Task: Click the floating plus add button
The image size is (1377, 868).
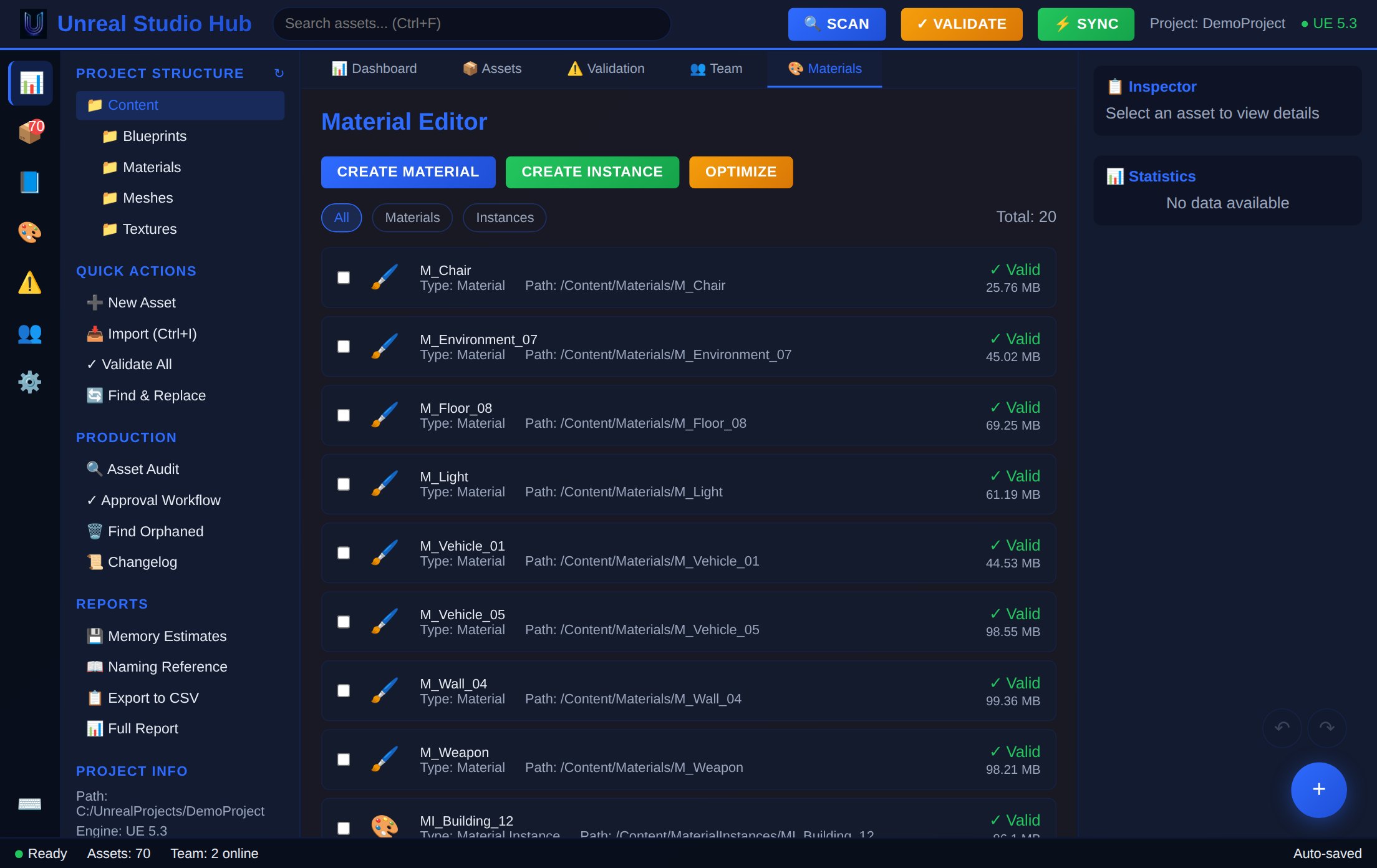Action: click(1318, 789)
